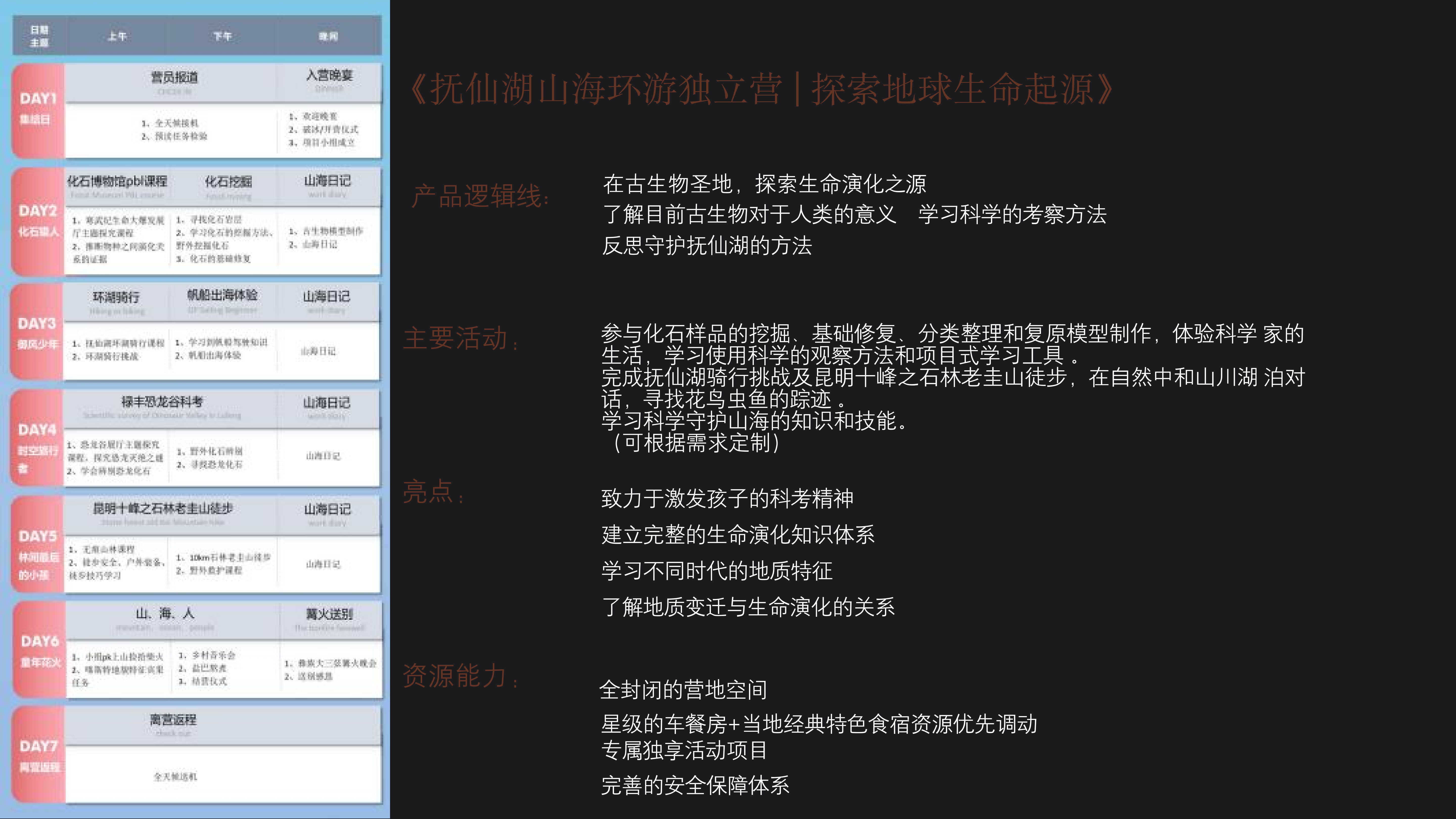Click the DAY3 label in schedule
Viewport: 1456px width, 819px height.
point(37,324)
